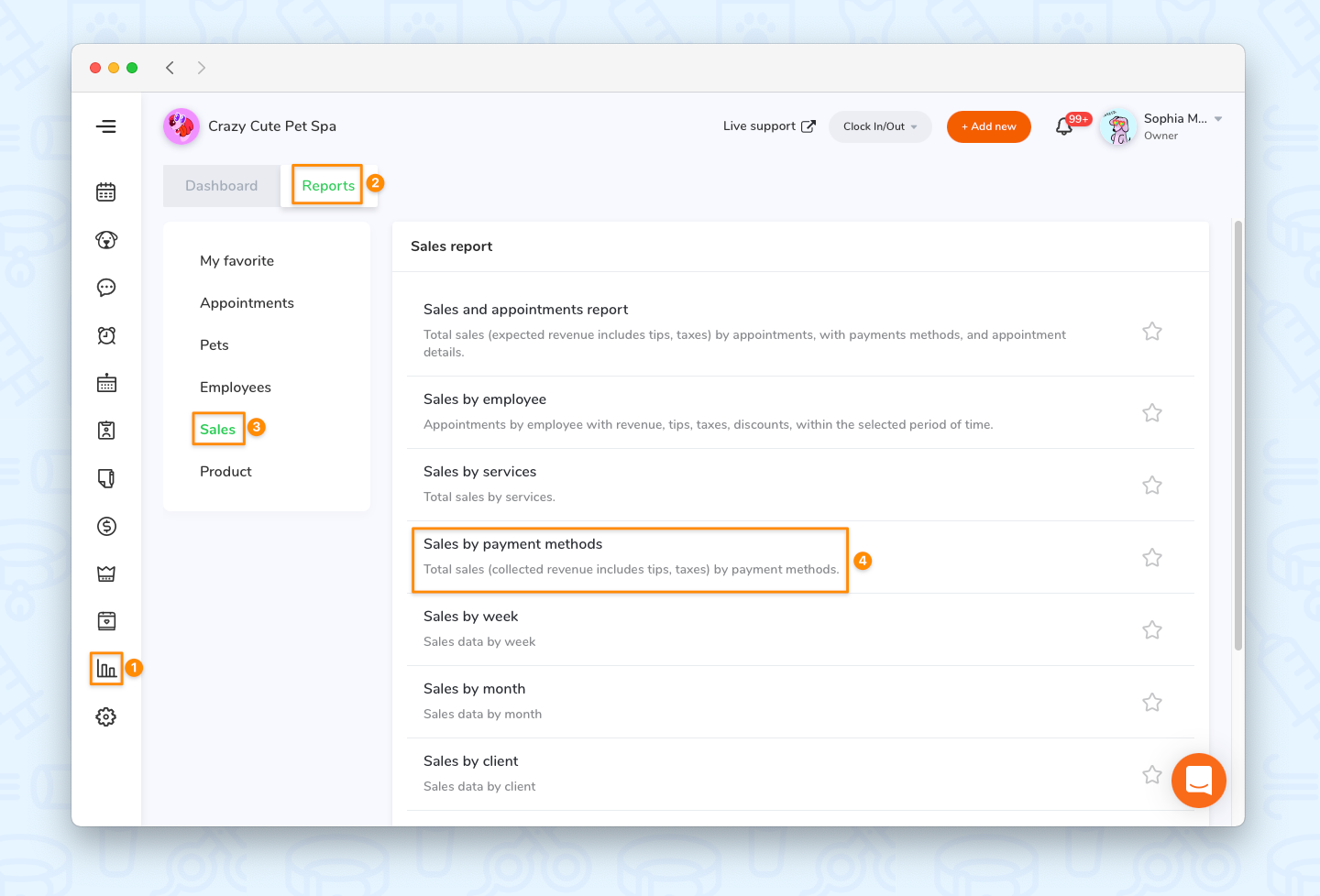The width and height of the screenshot is (1320, 896).
Task: Open Sales by week report
Action: pos(470,617)
